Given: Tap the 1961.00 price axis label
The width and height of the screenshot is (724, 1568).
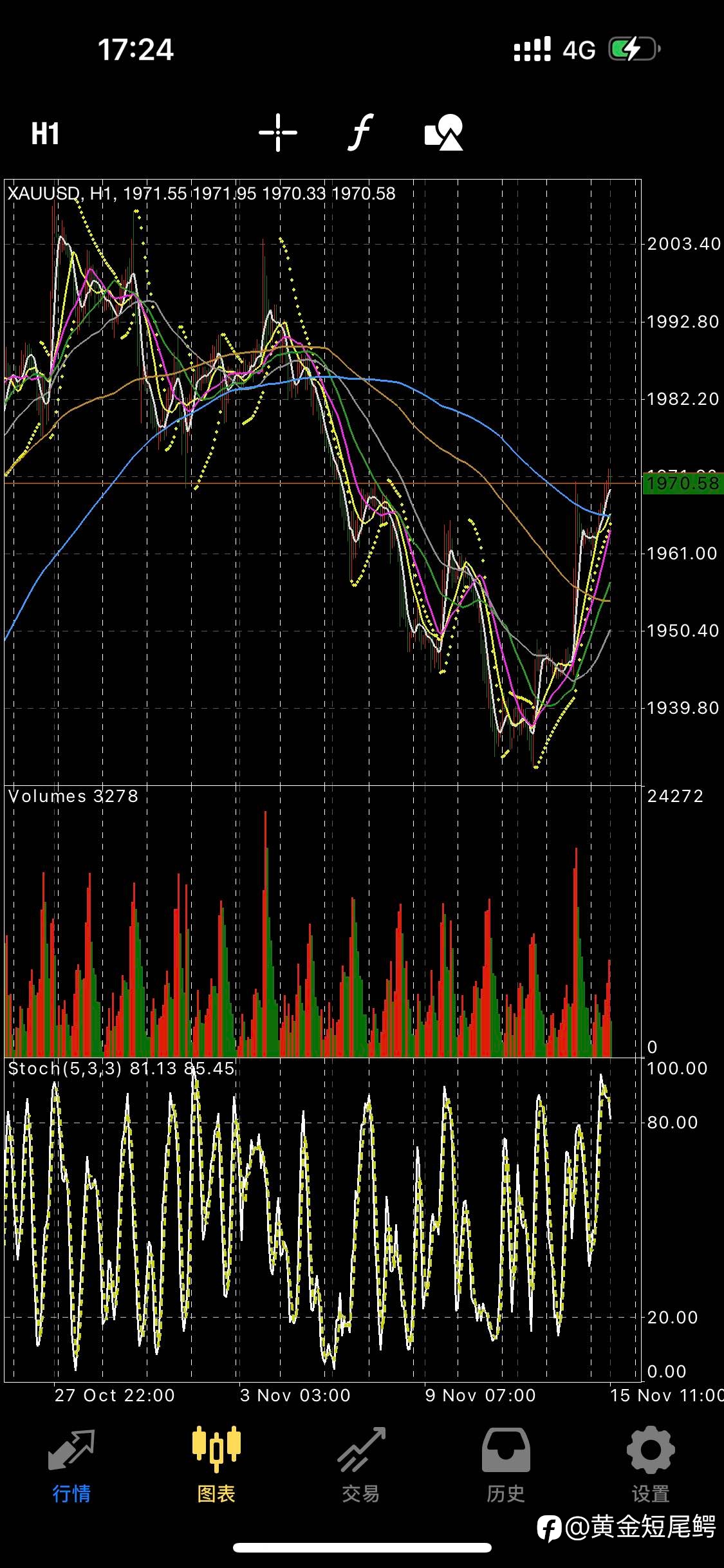Looking at the screenshot, I should [x=682, y=554].
